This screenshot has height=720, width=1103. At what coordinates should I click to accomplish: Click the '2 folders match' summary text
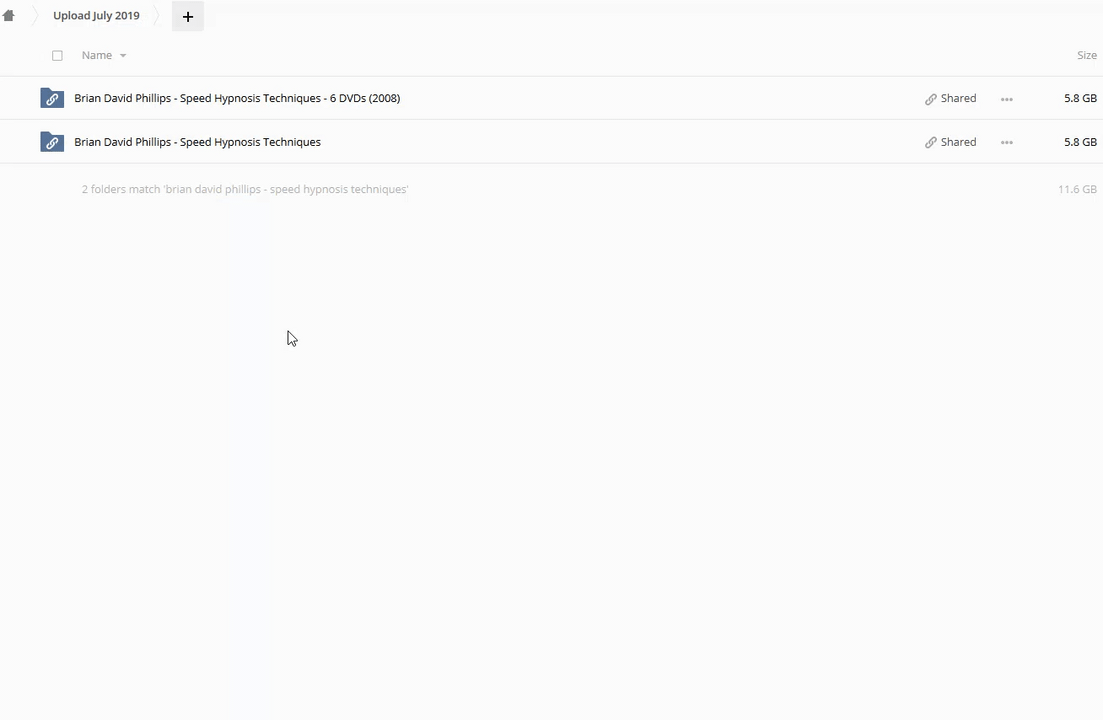coord(245,189)
